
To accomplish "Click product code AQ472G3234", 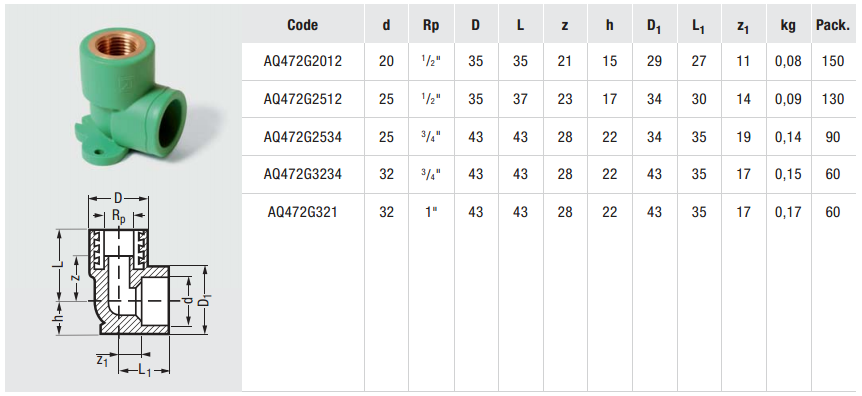I will point(302,174).
